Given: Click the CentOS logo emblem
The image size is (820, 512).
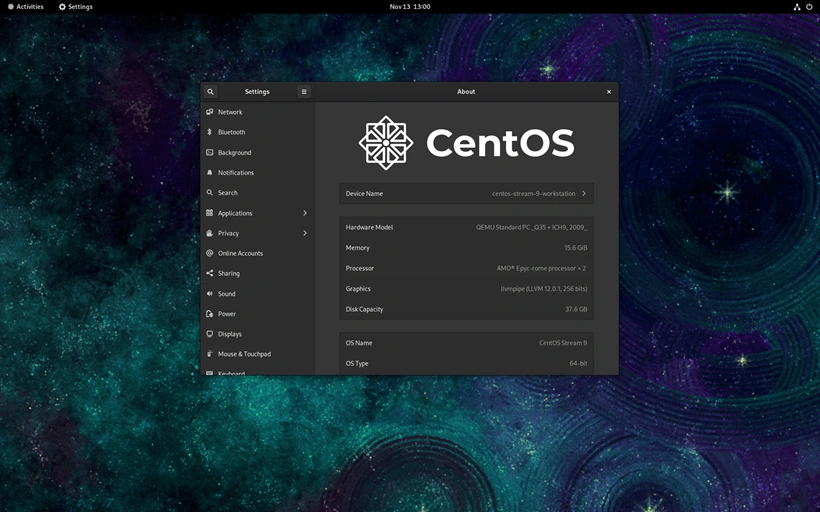Looking at the screenshot, I should pos(386,143).
